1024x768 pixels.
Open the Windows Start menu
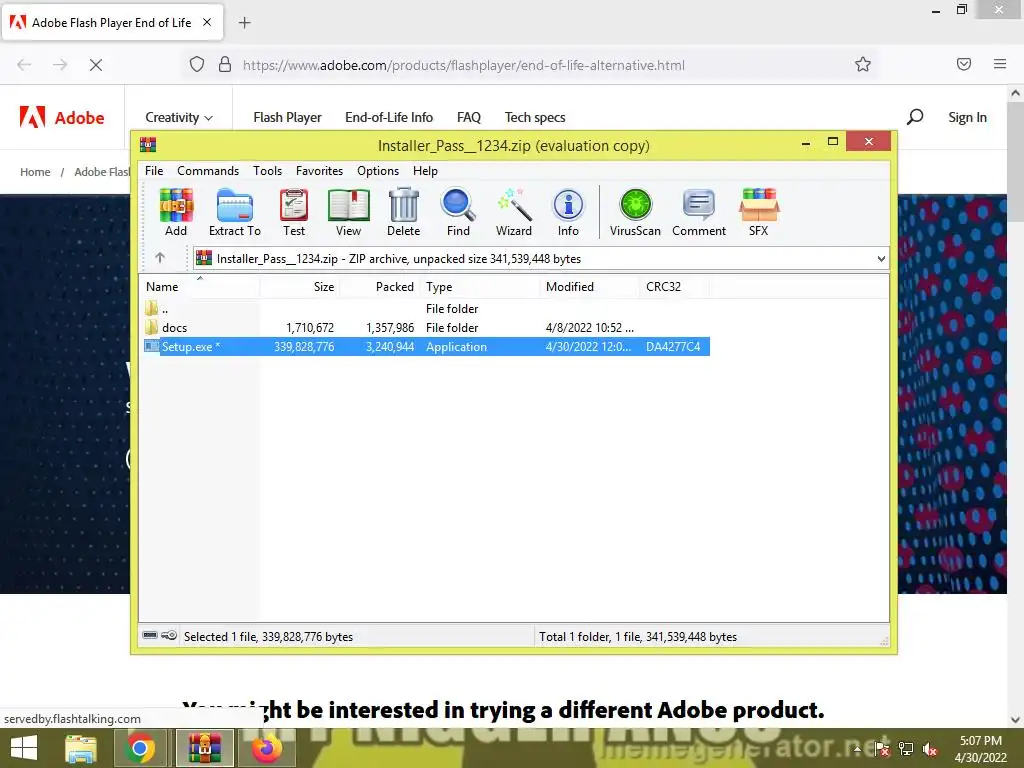(x=24, y=748)
